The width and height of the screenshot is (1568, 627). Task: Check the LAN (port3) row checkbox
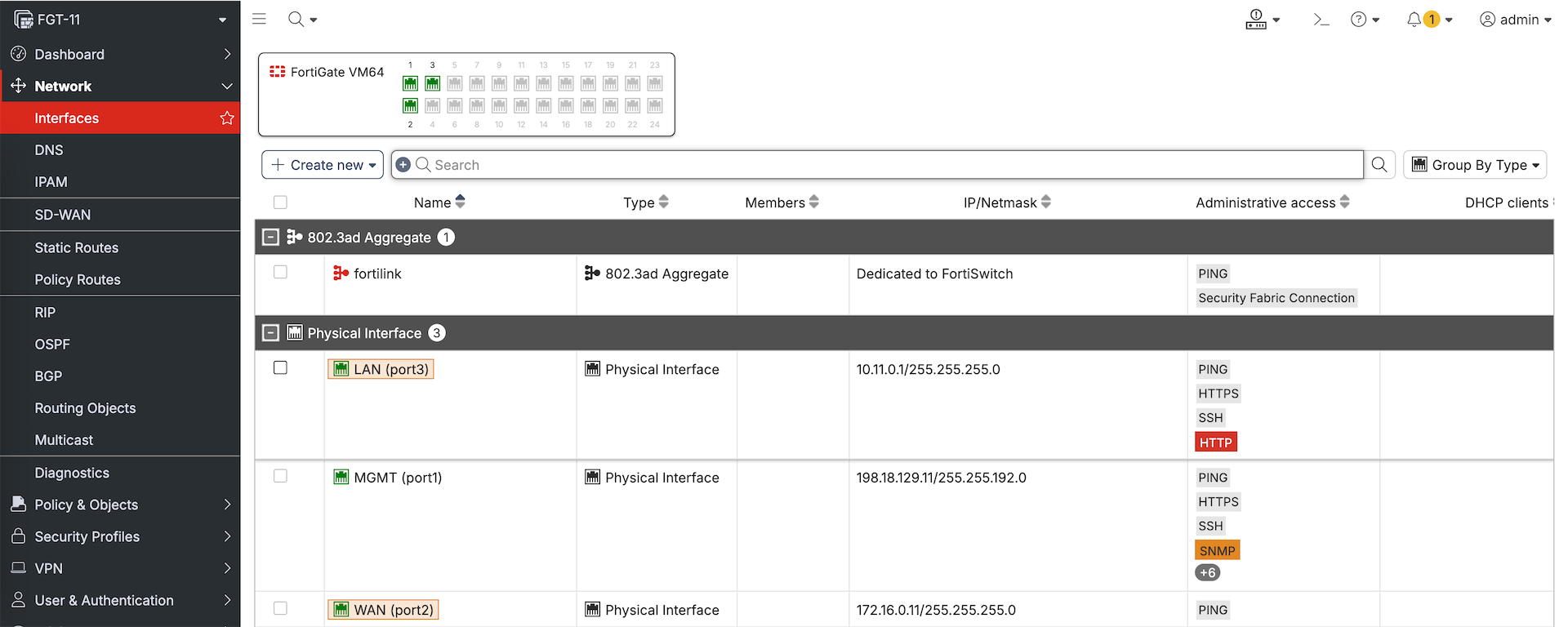280,368
